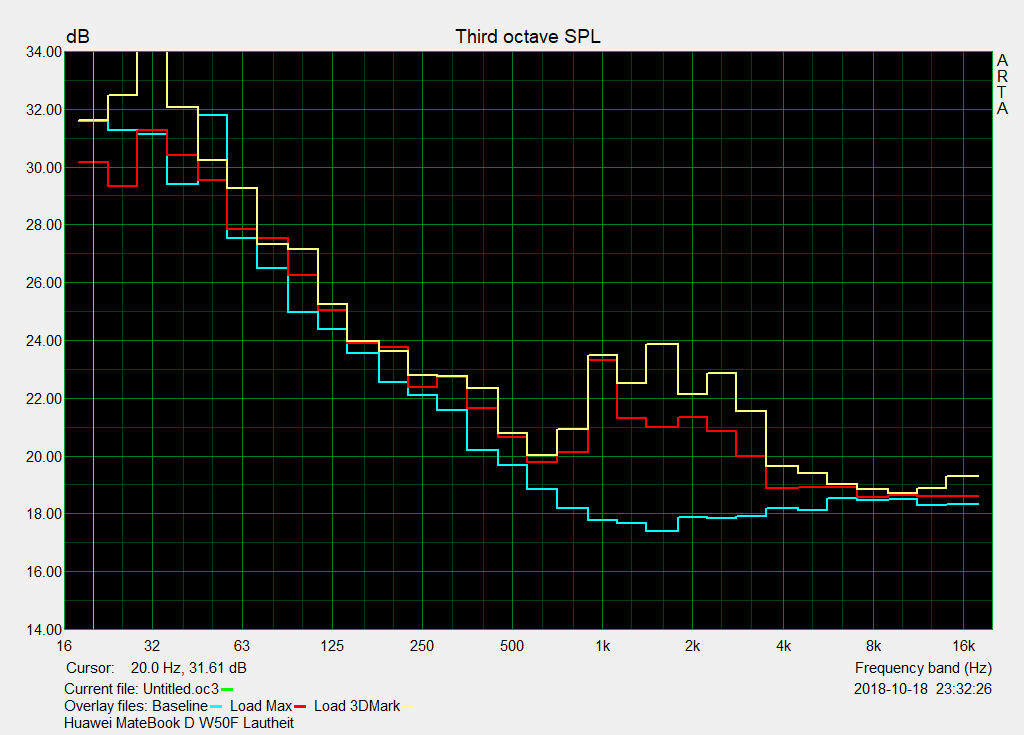The image size is (1024, 735).
Task: Click the vertical ARTA label
Action: coord(1002,84)
